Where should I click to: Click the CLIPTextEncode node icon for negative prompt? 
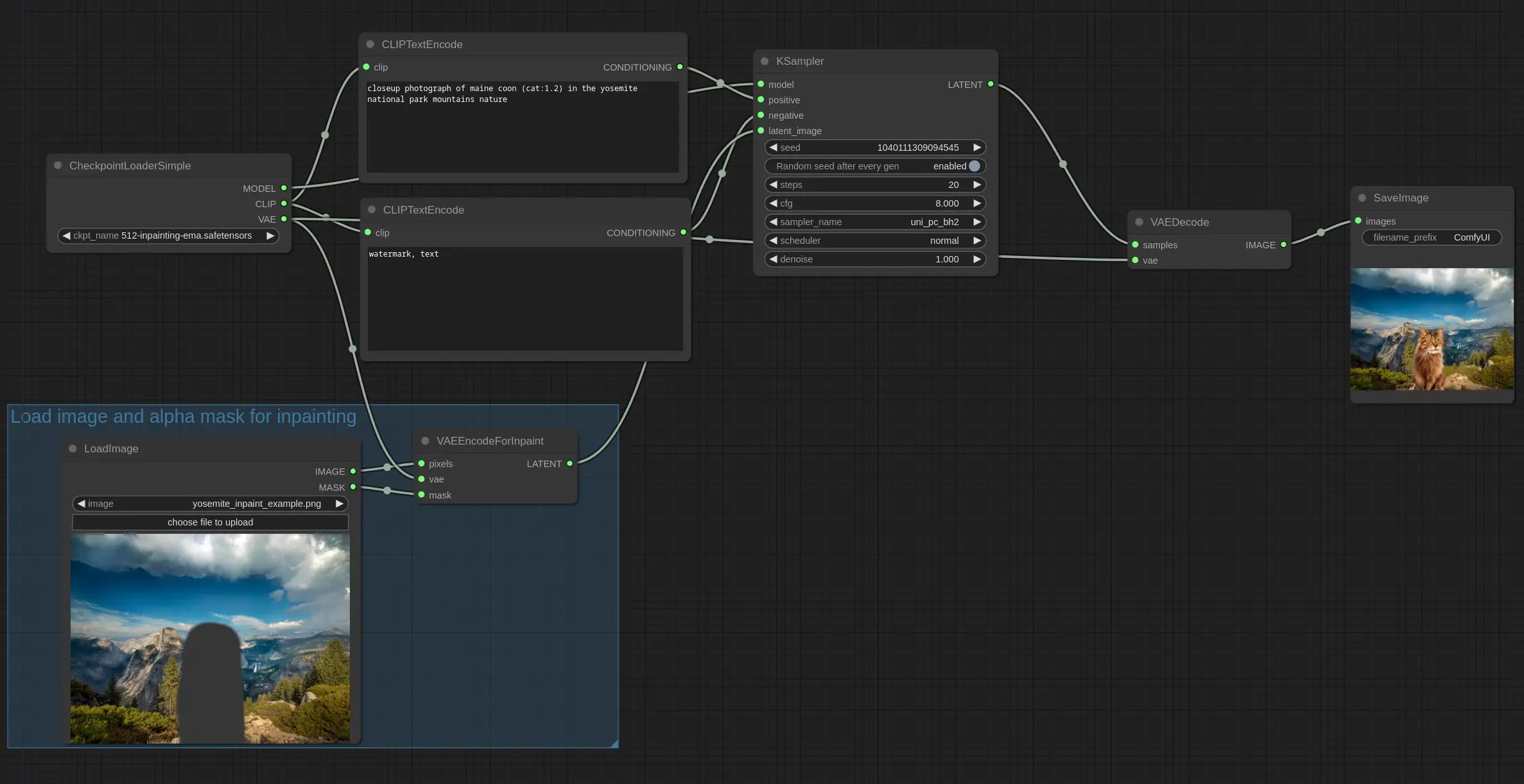(x=370, y=209)
